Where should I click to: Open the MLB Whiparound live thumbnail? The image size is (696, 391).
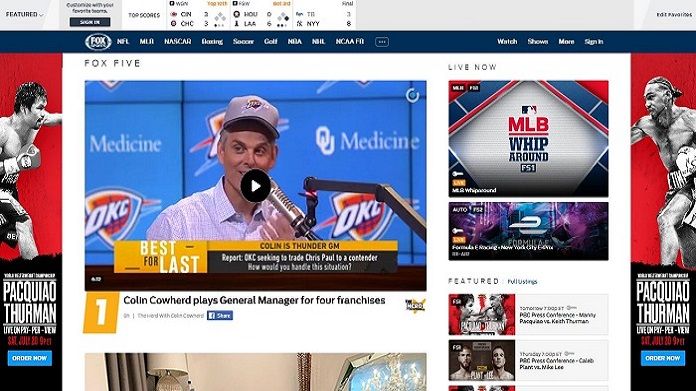click(x=528, y=138)
